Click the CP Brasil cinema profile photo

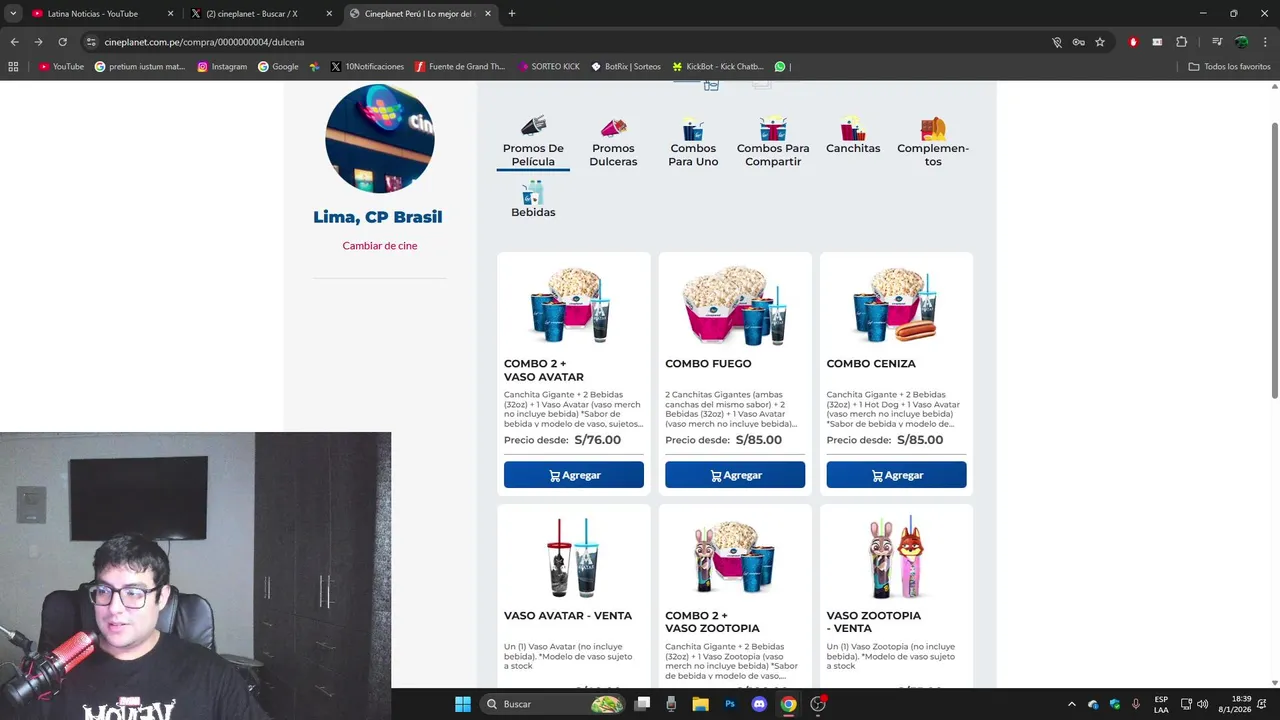click(x=380, y=138)
